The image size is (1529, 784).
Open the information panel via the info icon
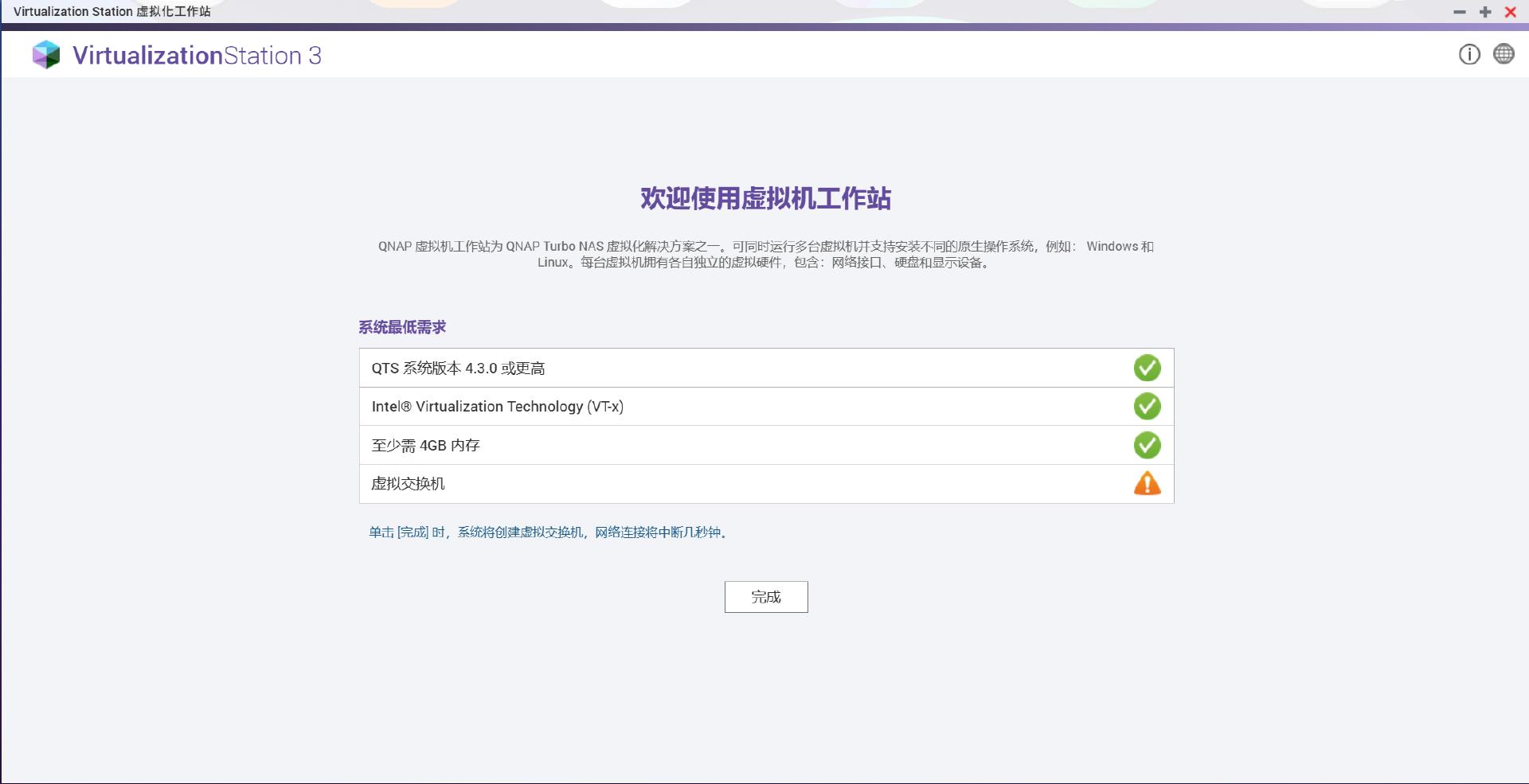1468,55
